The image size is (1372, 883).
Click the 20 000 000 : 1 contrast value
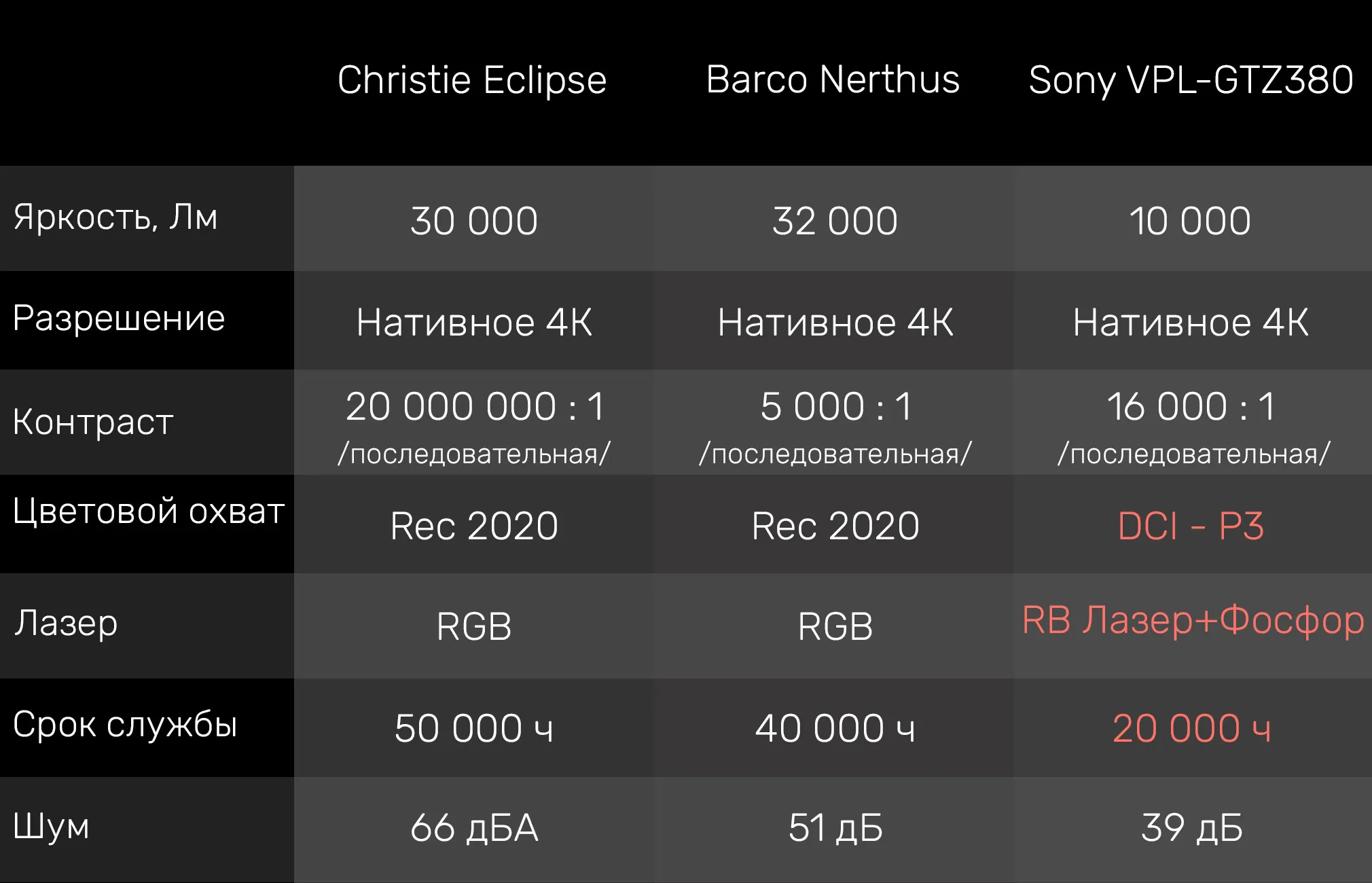point(475,407)
